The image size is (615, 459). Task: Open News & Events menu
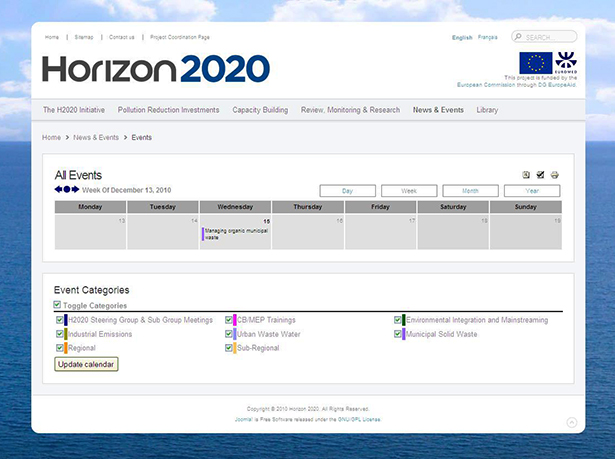point(438,110)
